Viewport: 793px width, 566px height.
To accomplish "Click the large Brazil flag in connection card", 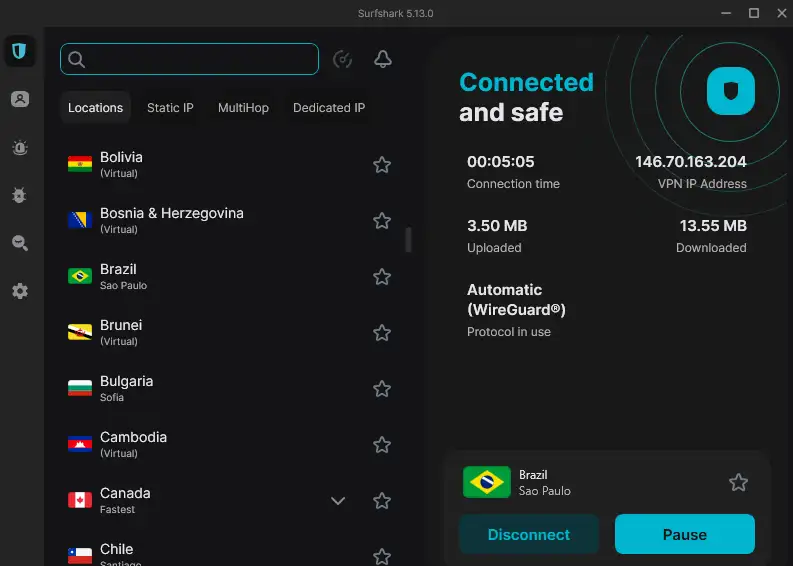I will tap(487, 482).
